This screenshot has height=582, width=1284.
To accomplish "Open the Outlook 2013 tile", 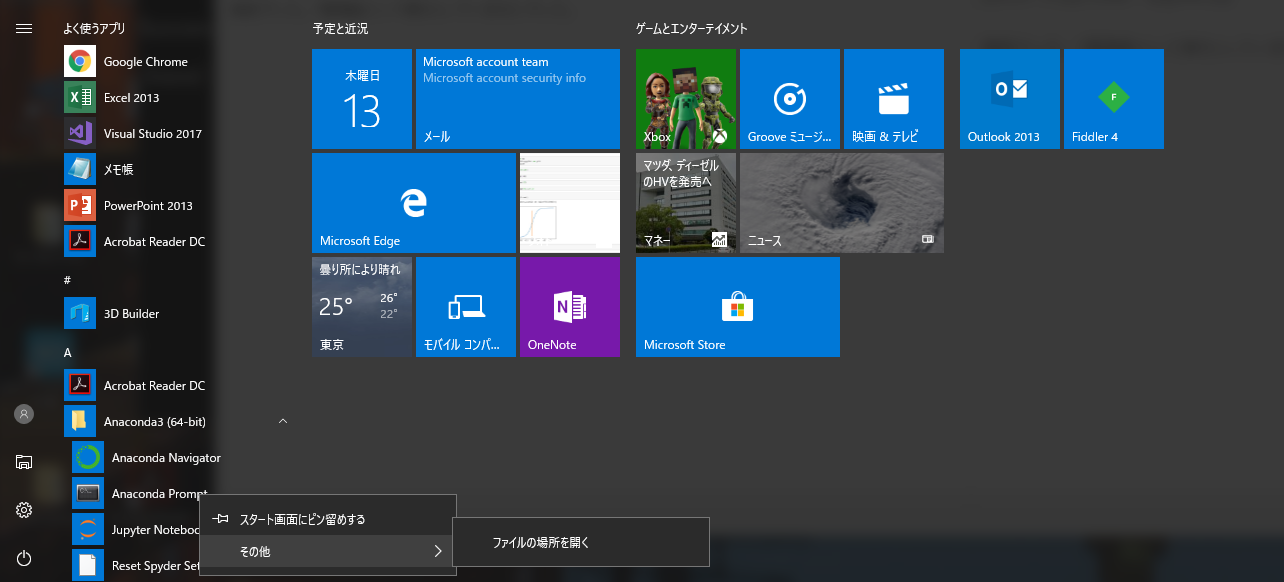I will pos(1009,99).
